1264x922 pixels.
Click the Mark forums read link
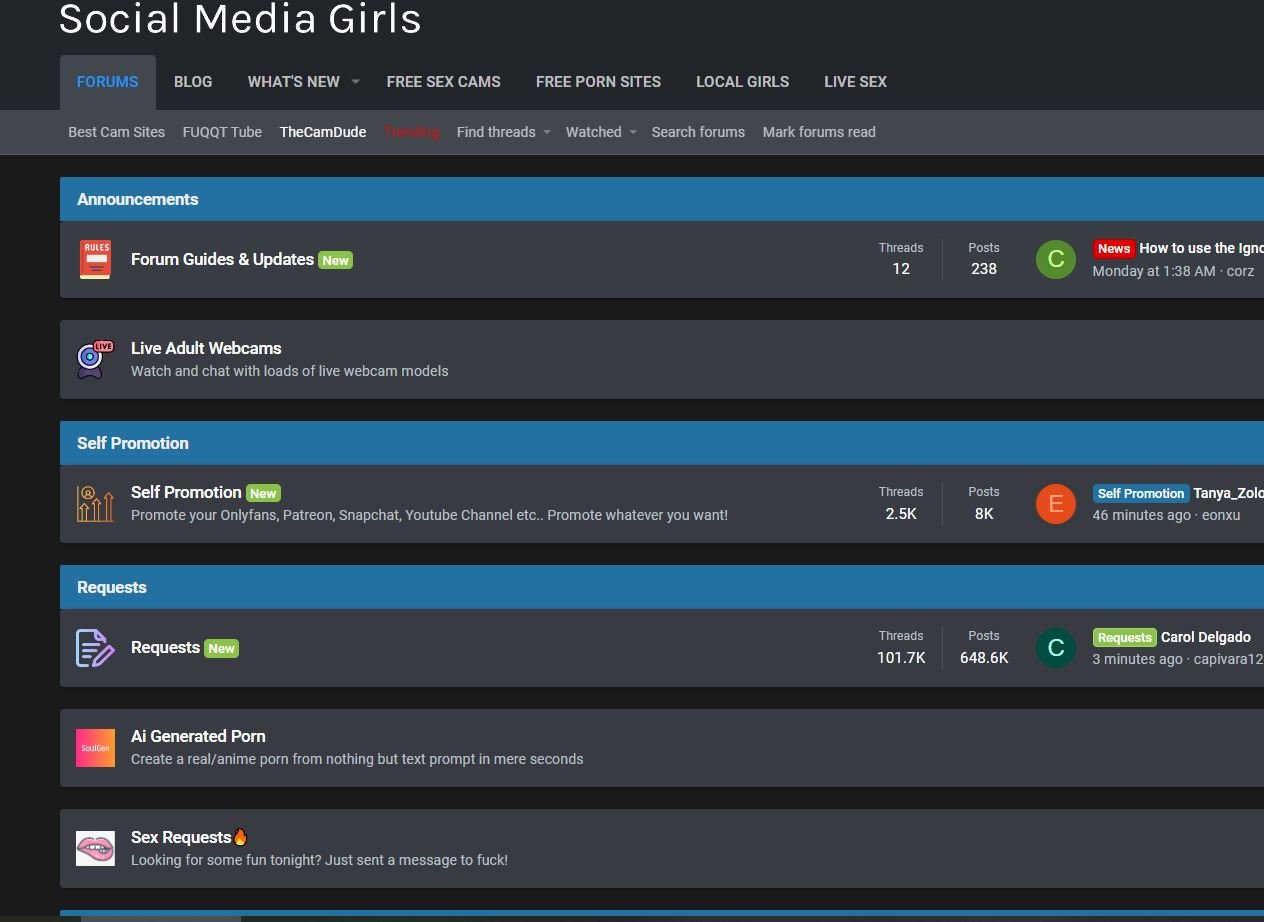tap(819, 131)
